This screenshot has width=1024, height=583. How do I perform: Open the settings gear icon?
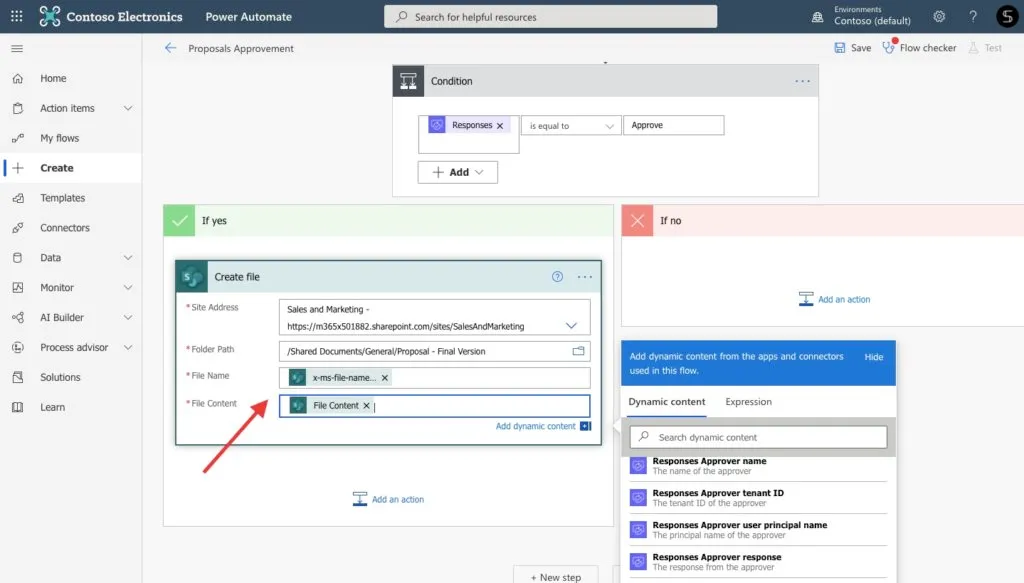(939, 16)
